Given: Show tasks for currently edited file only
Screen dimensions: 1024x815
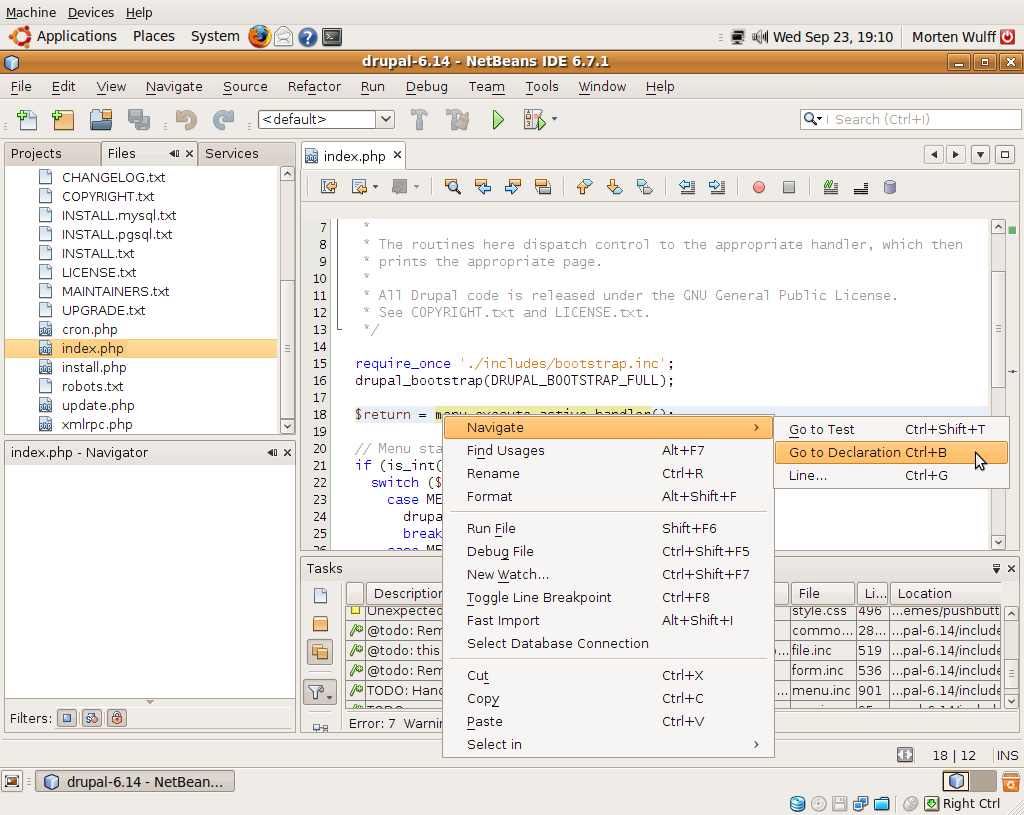Looking at the screenshot, I should (x=320, y=595).
